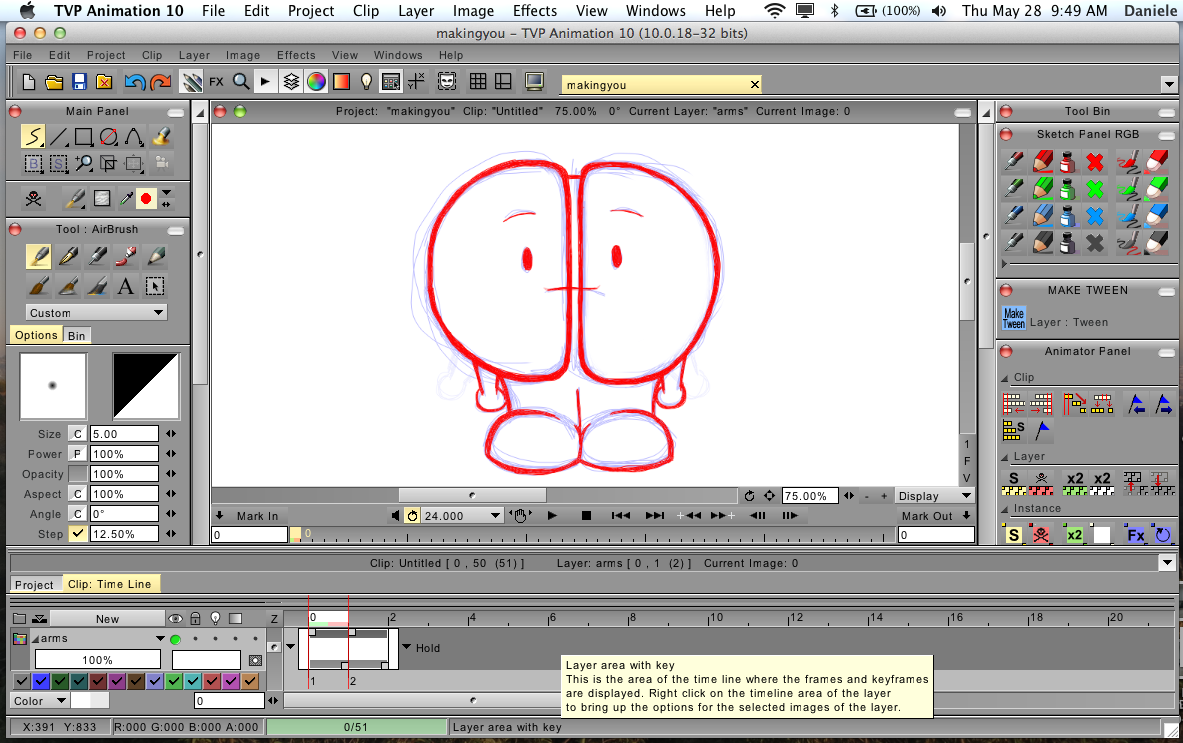Click the New layer button
Viewport: 1183px width, 743px height.
click(107, 619)
